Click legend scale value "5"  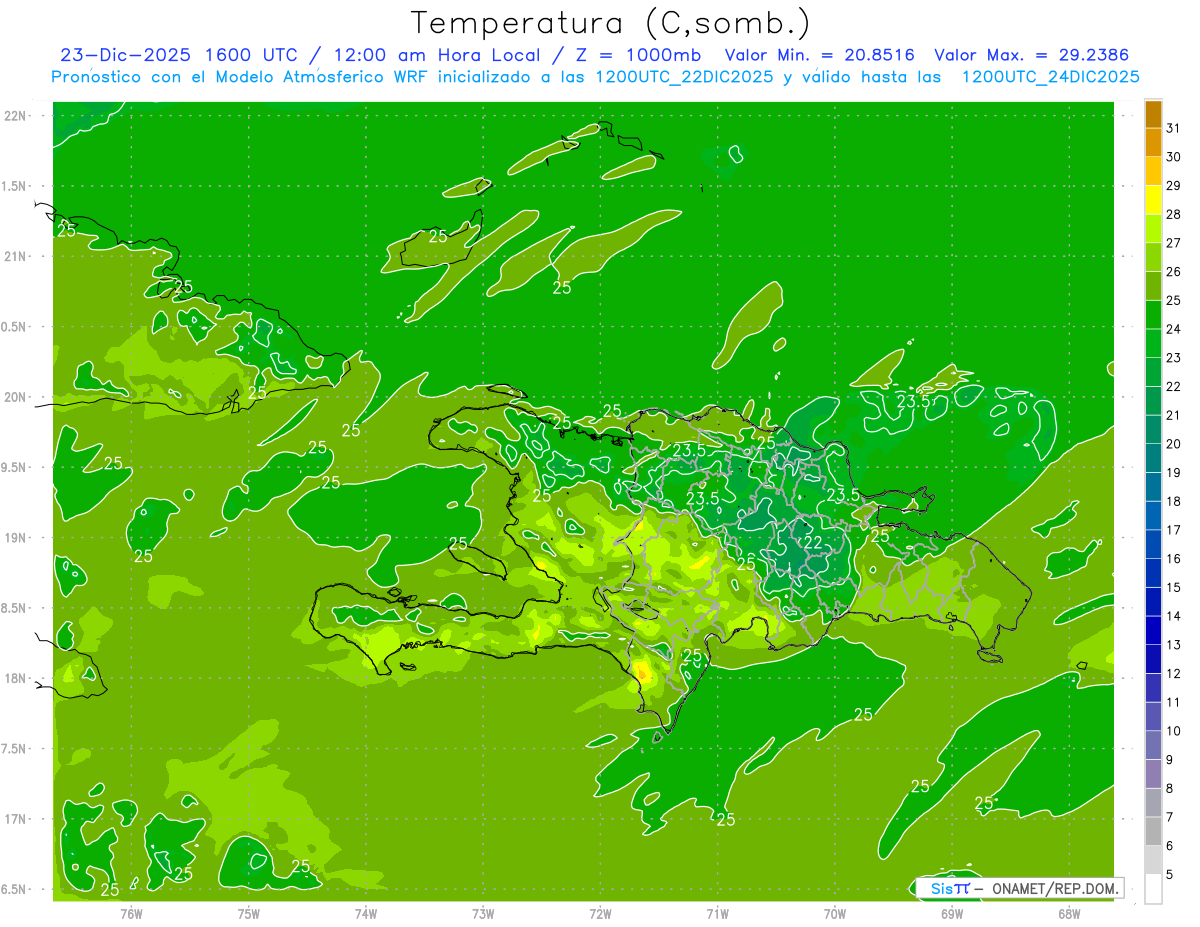click(x=1171, y=875)
